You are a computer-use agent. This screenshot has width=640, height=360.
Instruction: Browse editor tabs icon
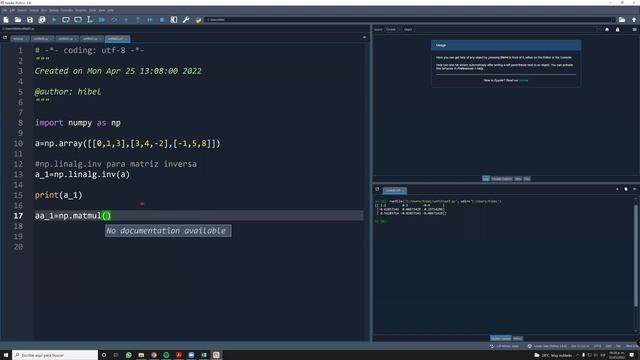pyautogui.click(x=5, y=38)
